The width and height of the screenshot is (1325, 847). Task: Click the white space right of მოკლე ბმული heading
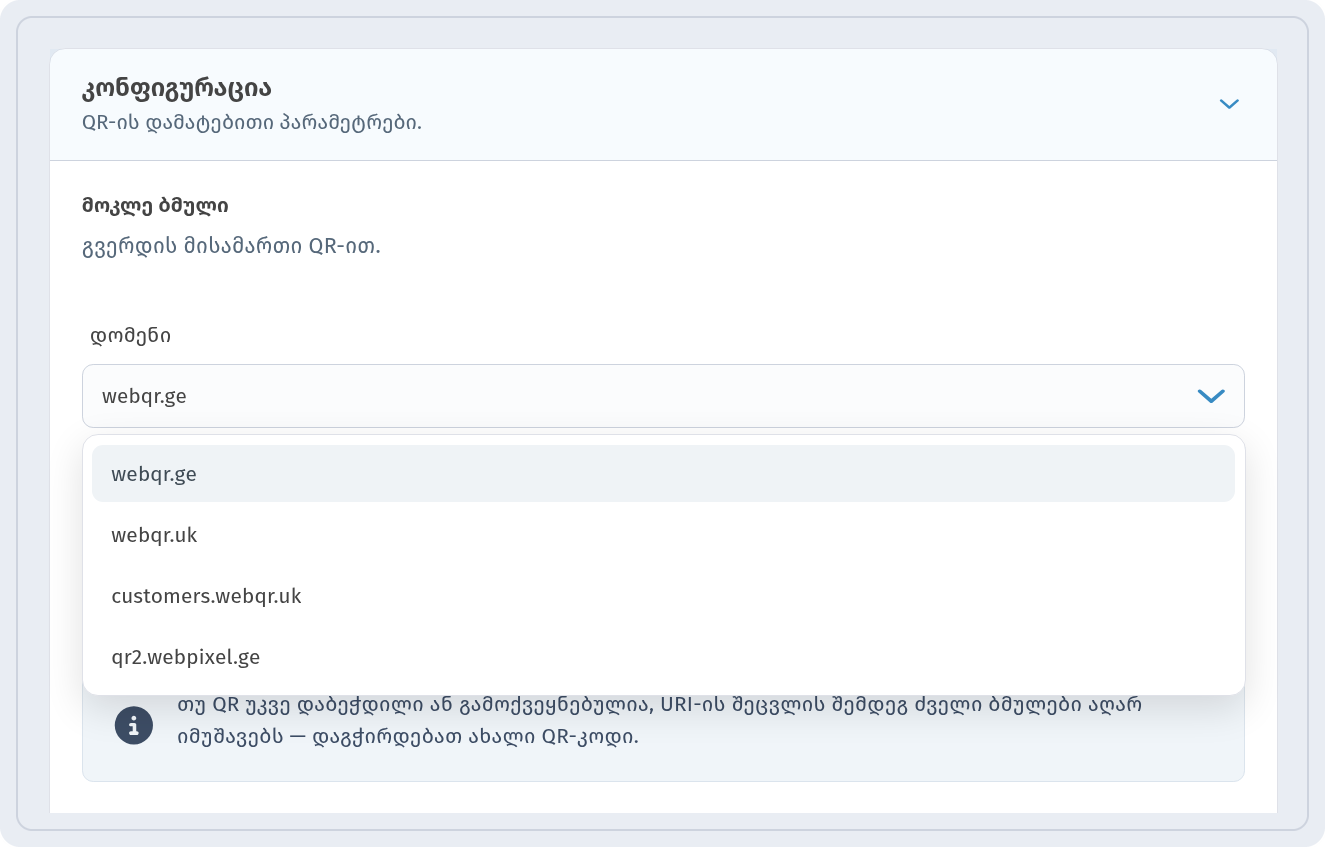tap(700, 206)
